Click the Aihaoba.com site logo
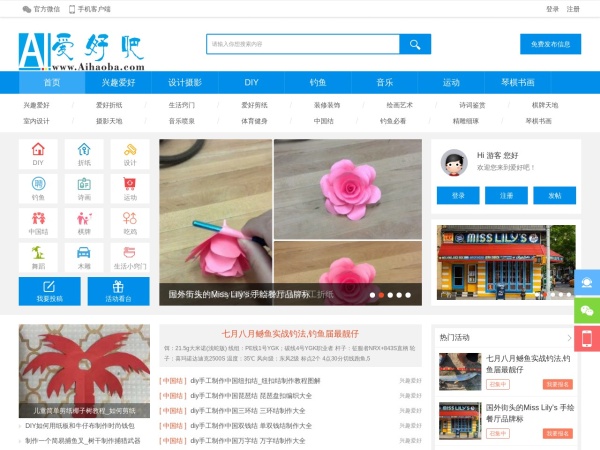600x450 pixels. [82, 52]
